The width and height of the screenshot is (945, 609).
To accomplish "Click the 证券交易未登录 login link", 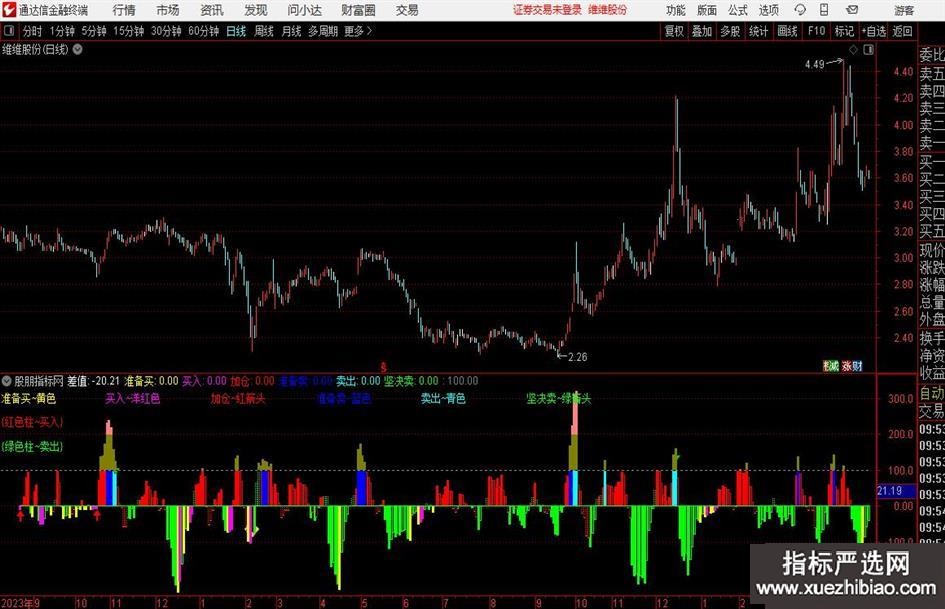I will pos(547,10).
